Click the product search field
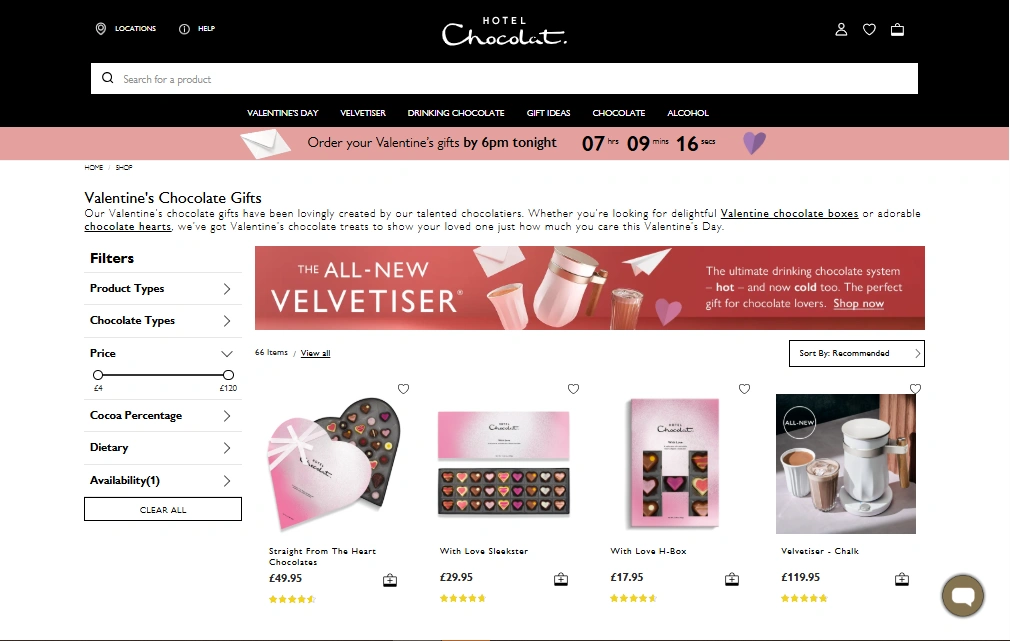The width and height of the screenshot is (1010, 641). [504, 79]
